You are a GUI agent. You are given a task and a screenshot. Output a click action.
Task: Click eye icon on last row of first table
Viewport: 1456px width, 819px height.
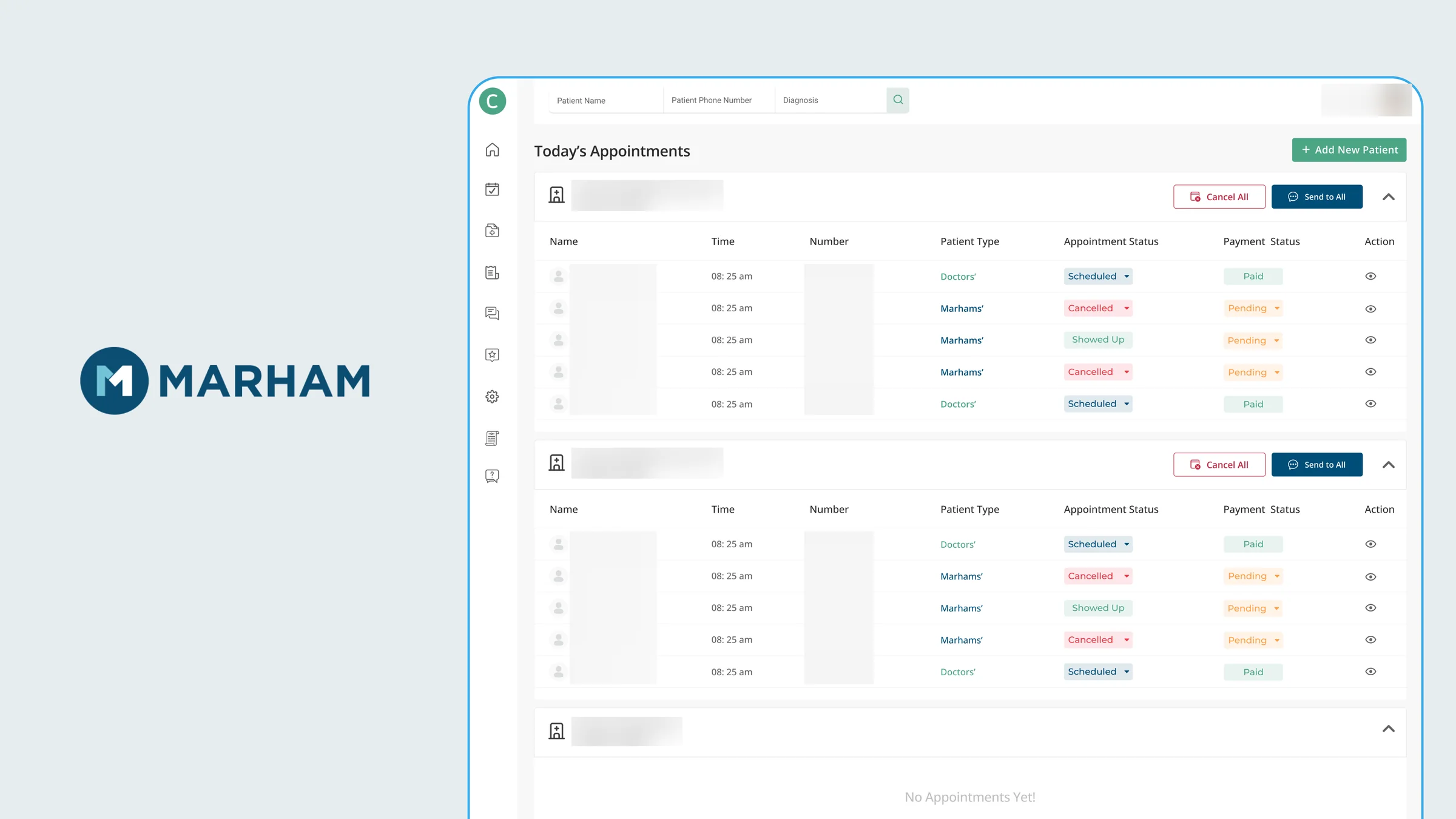(1370, 403)
